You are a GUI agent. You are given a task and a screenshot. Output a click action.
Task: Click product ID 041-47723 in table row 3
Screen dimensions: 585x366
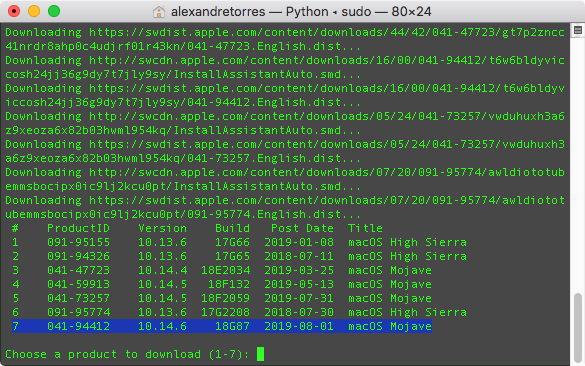[78, 270]
